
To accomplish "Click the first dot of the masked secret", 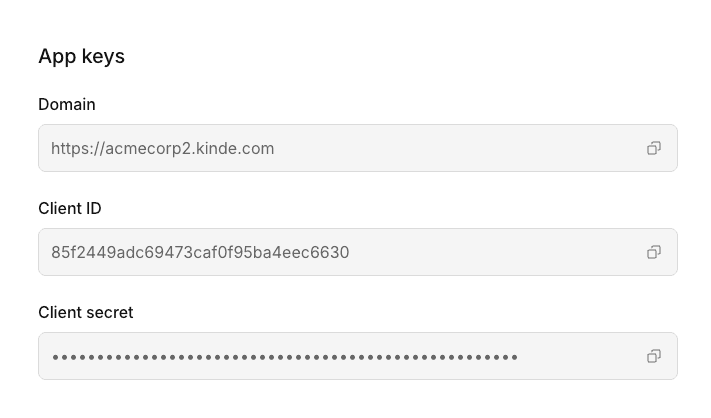I will click(x=55, y=356).
